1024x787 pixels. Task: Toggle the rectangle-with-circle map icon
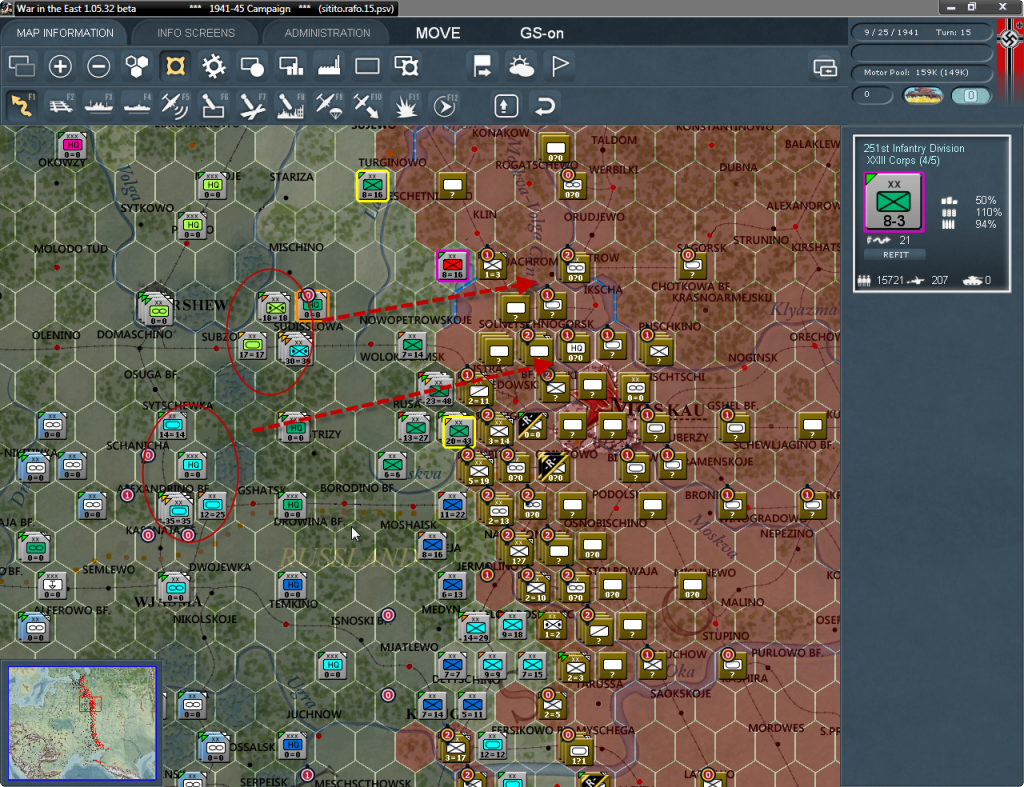point(252,66)
